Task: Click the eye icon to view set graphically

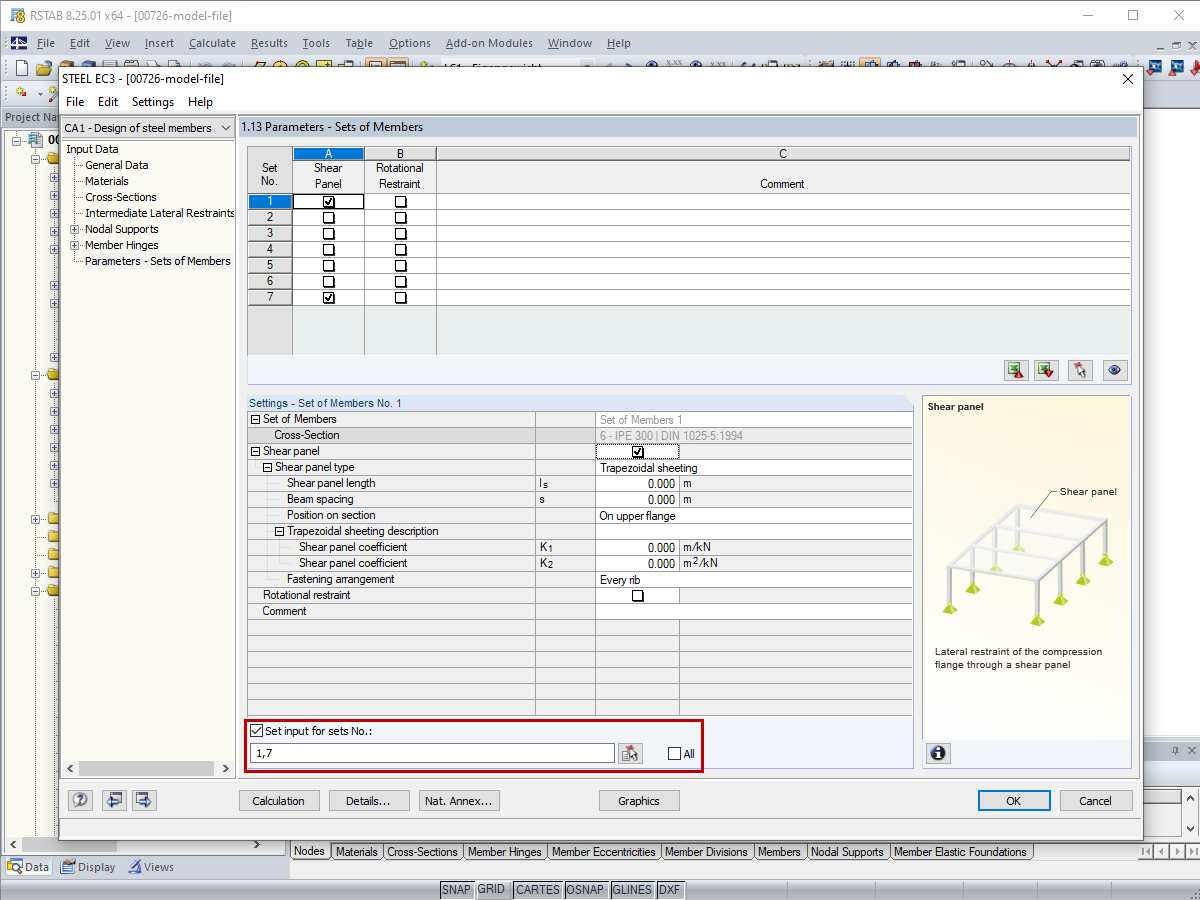Action: (x=1114, y=370)
